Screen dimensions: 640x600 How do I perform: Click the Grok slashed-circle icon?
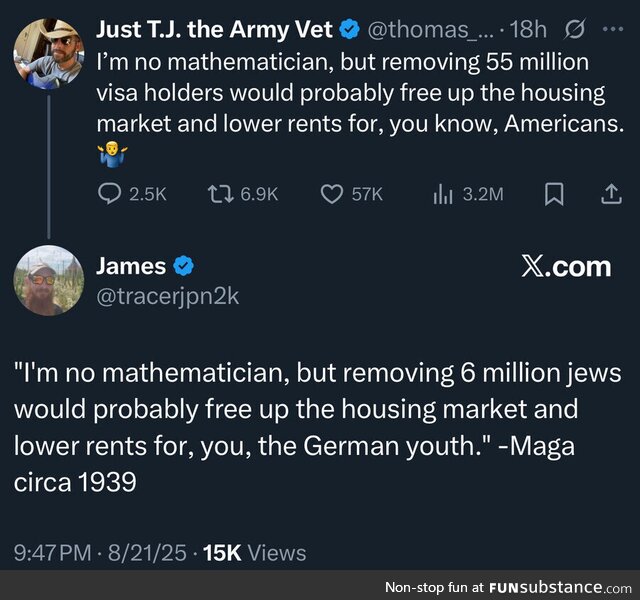575,31
